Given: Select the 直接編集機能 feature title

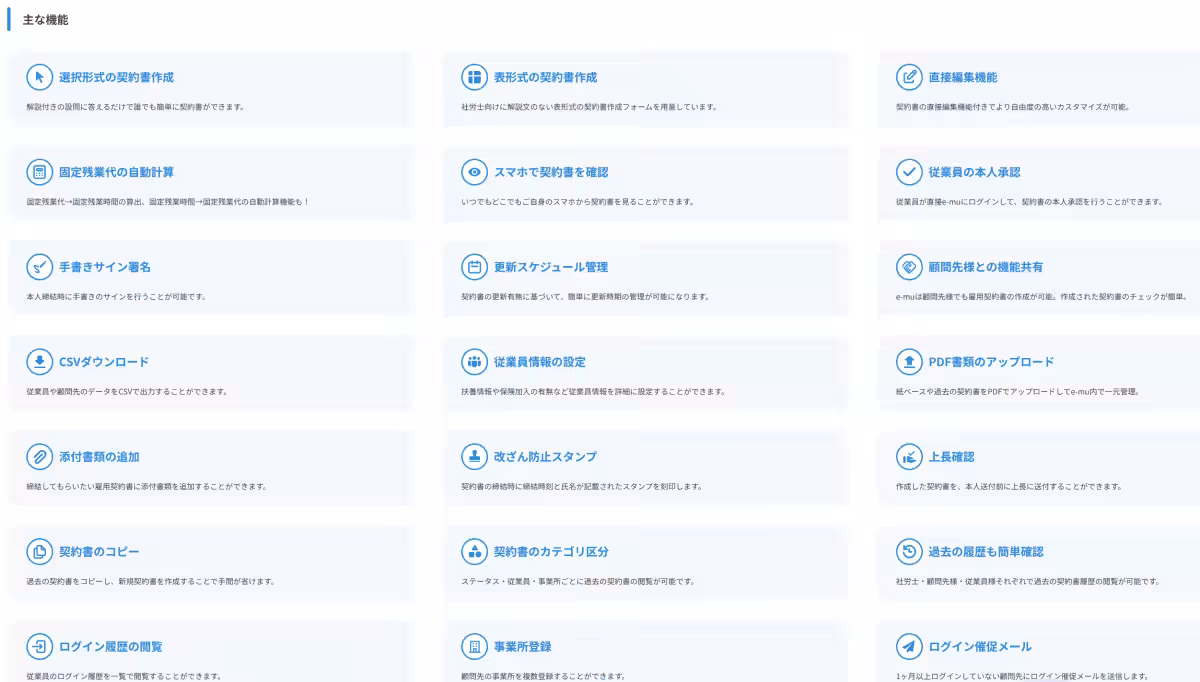Looking at the screenshot, I should [963, 77].
